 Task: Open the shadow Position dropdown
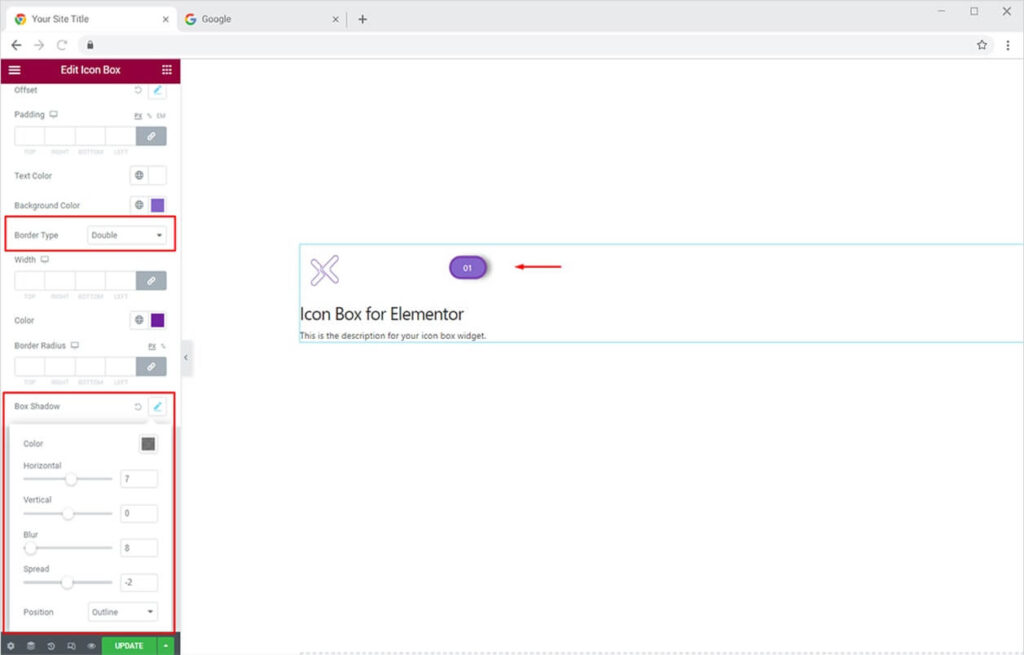(x=123, y=612)
